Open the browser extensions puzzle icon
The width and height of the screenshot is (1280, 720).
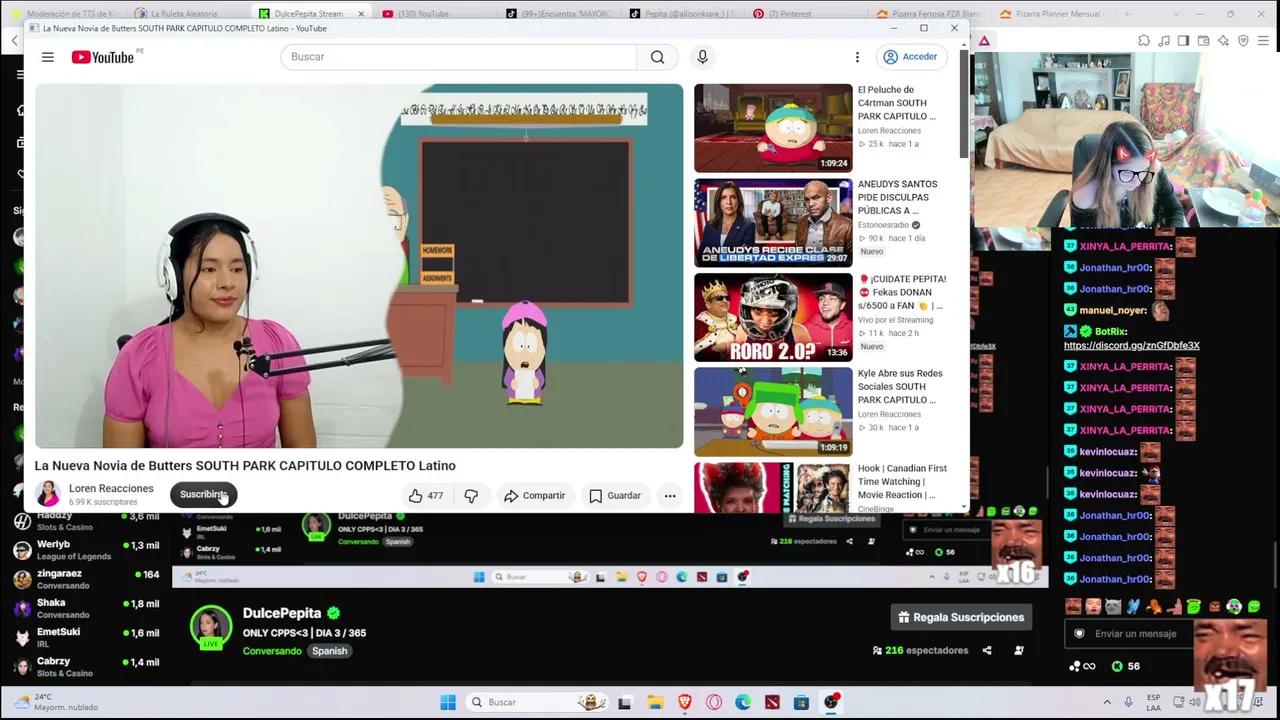pos(1144,41)
